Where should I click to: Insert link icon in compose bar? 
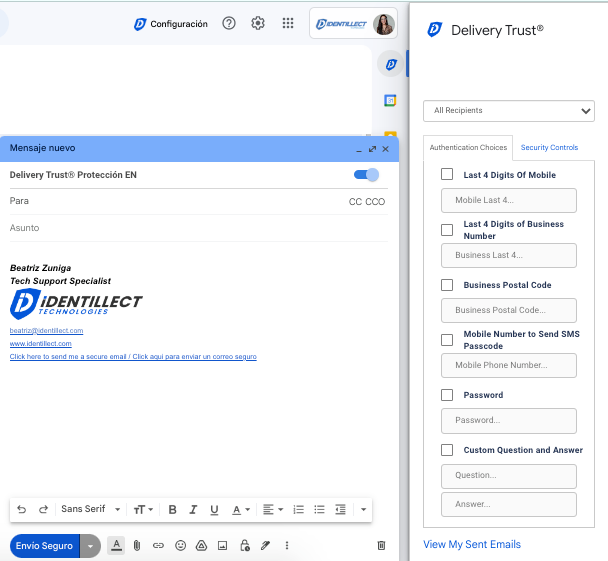point(158,545)
